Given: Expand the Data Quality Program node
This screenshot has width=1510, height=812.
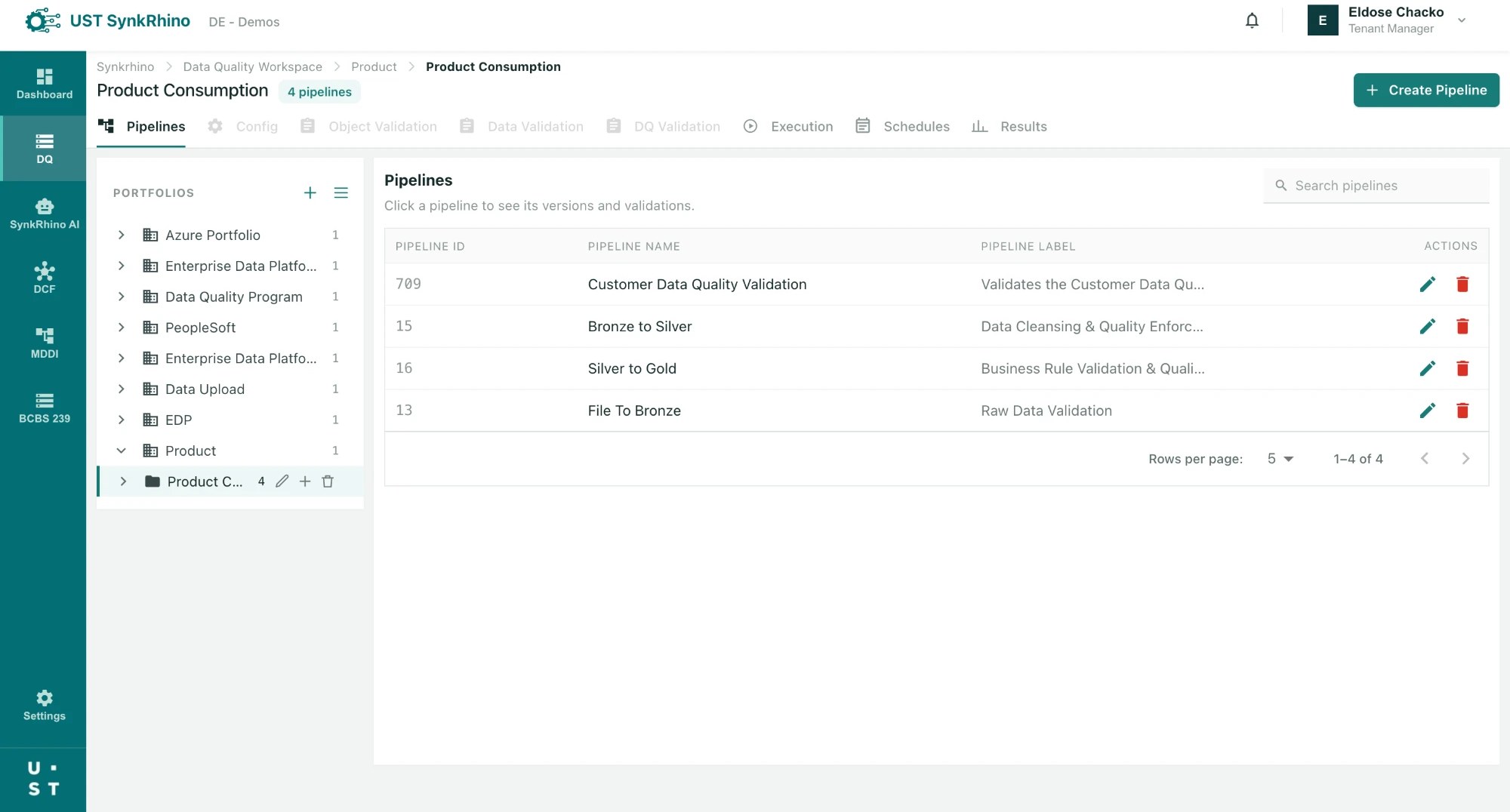Looking at the screenshot, I should [121, 297].
